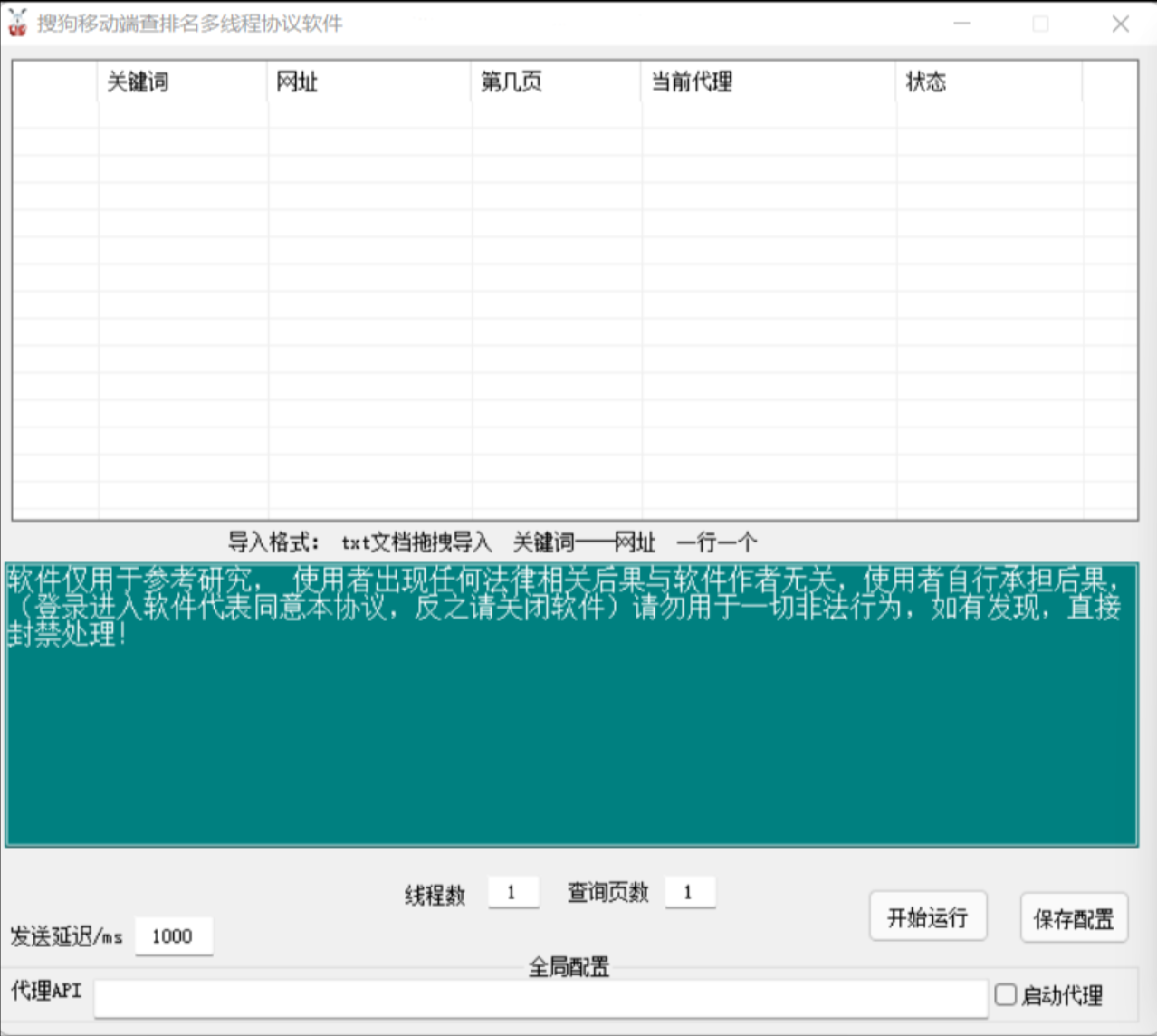Click the 查询页数 label
The image size is (1157, 1036).
tap(607, 892)
